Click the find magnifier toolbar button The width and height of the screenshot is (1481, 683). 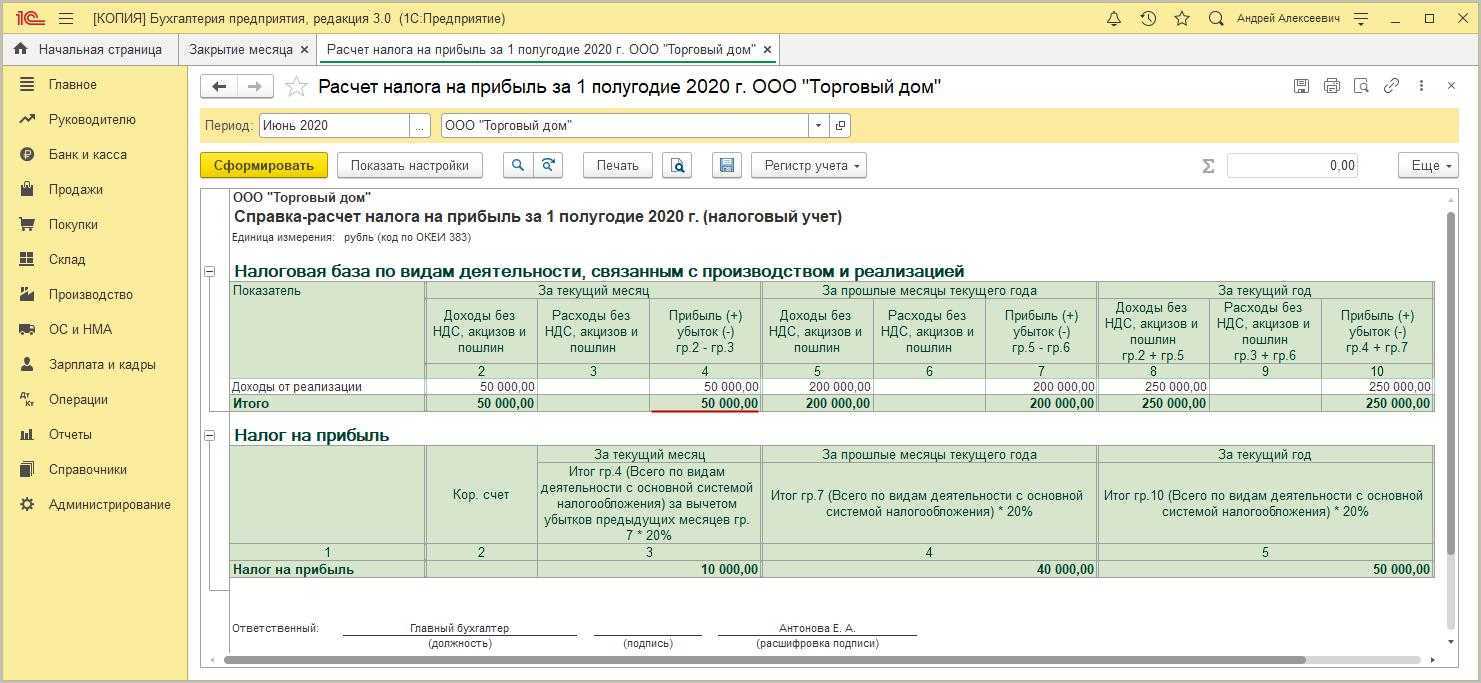pyautogui.click(x=518, y=165)
